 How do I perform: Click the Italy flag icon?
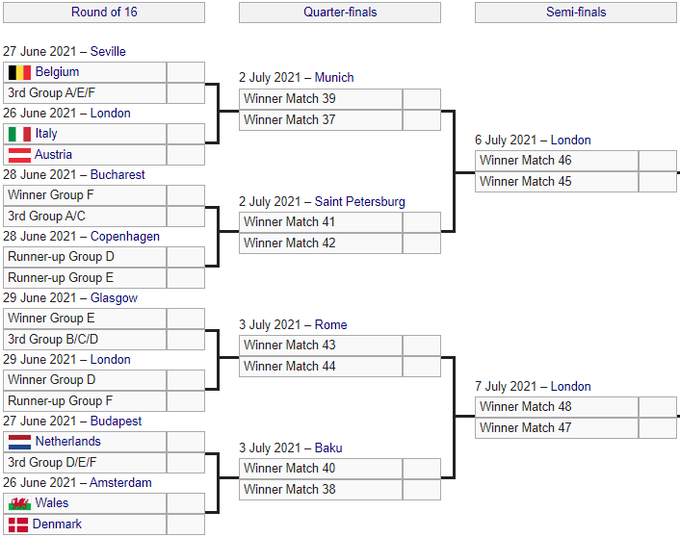[19, 134]
